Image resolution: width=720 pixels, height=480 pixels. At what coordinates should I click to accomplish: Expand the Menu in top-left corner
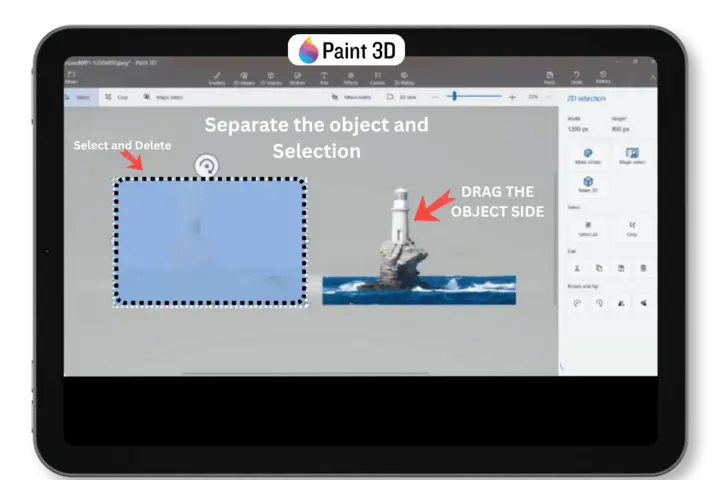click(71, 77)
